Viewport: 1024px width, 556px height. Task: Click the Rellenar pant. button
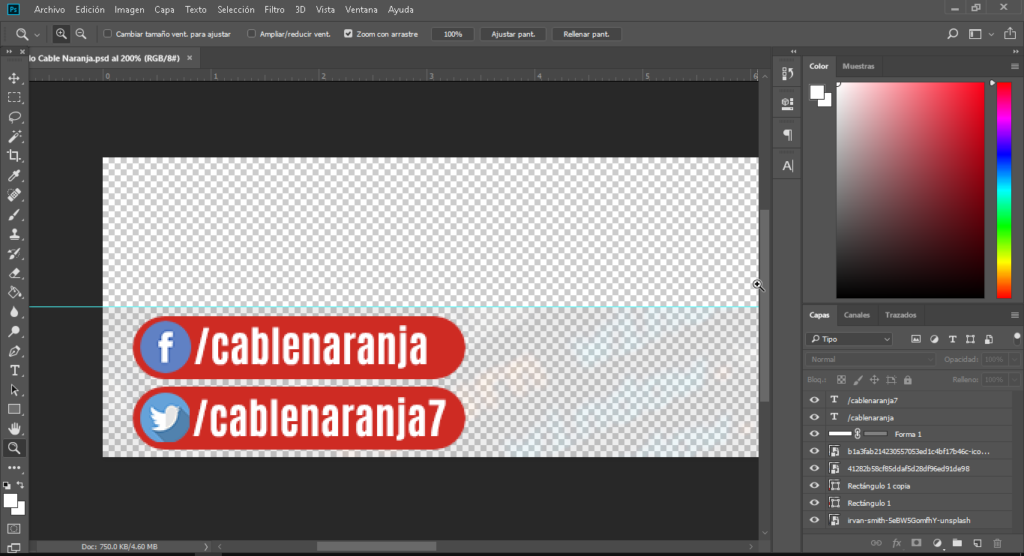pyautogui.click(x=586, y=34)
